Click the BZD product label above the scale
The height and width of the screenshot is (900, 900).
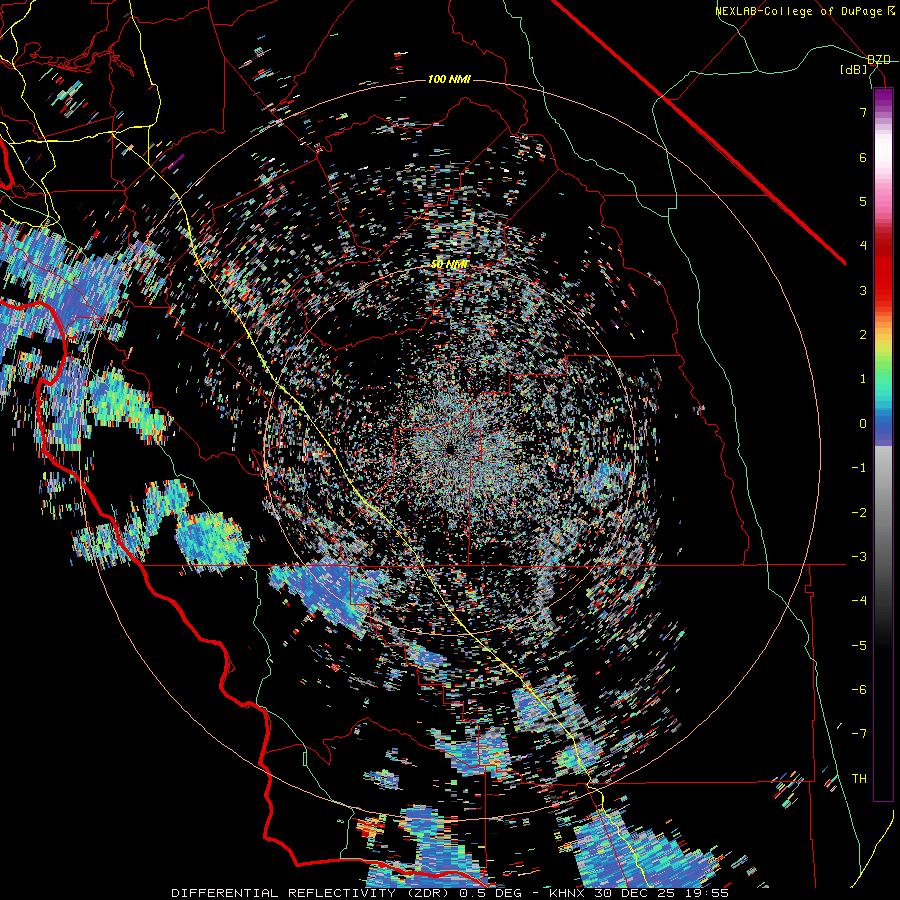(x=879, y=60)
